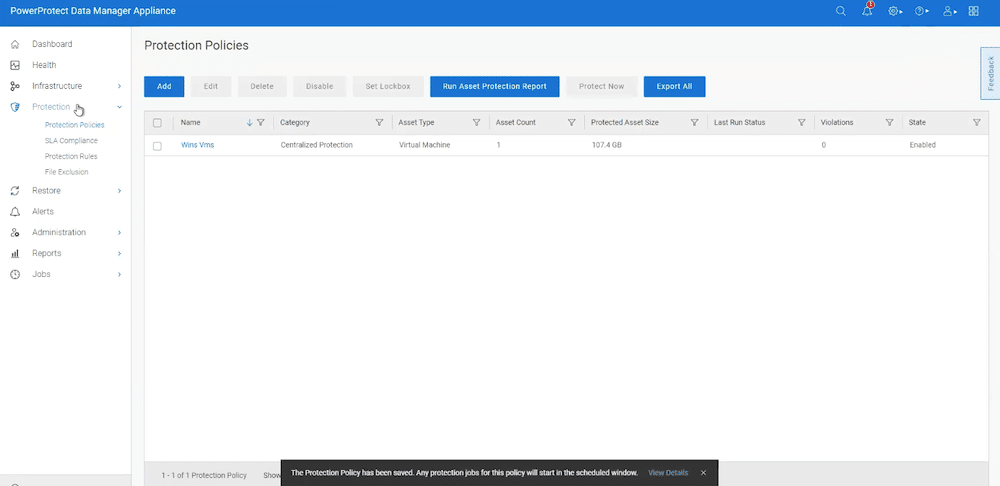Open the settings gear menu

pos(895,11)
